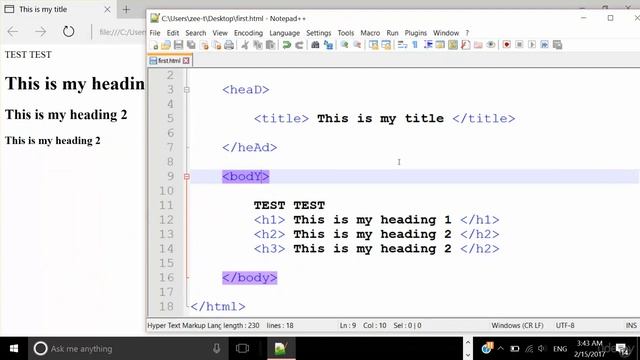
Task: Click the Close All toolbar icon
Action: coord(217,45)
